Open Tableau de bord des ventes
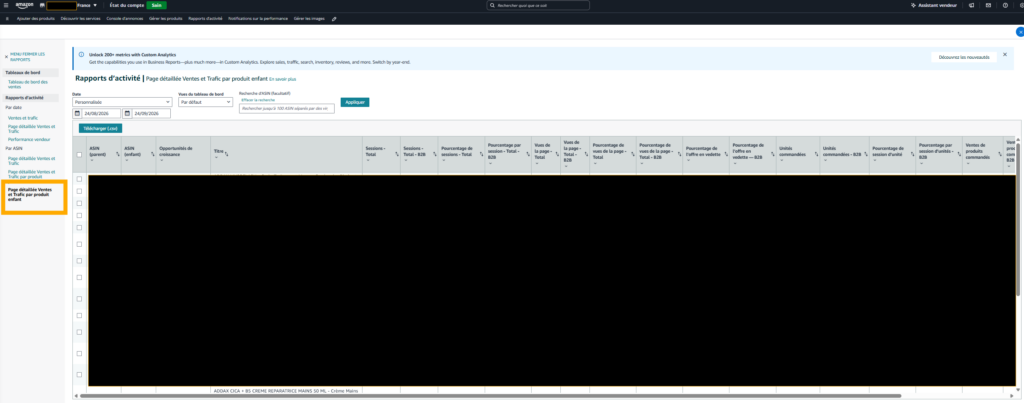This screenshot has width=1024, height=403. 27,84
